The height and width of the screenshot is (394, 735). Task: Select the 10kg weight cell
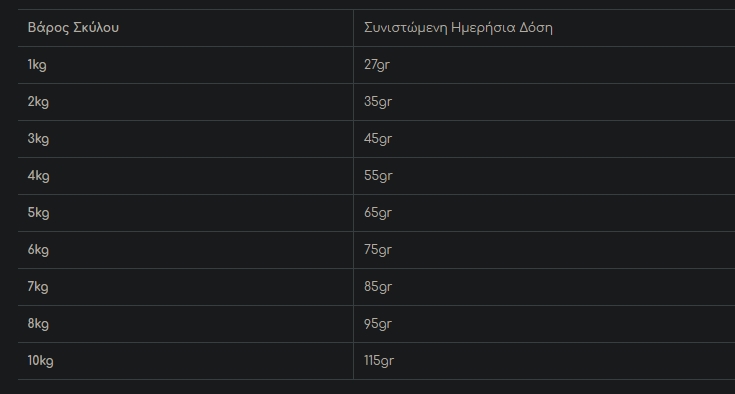tap(186, 361)
